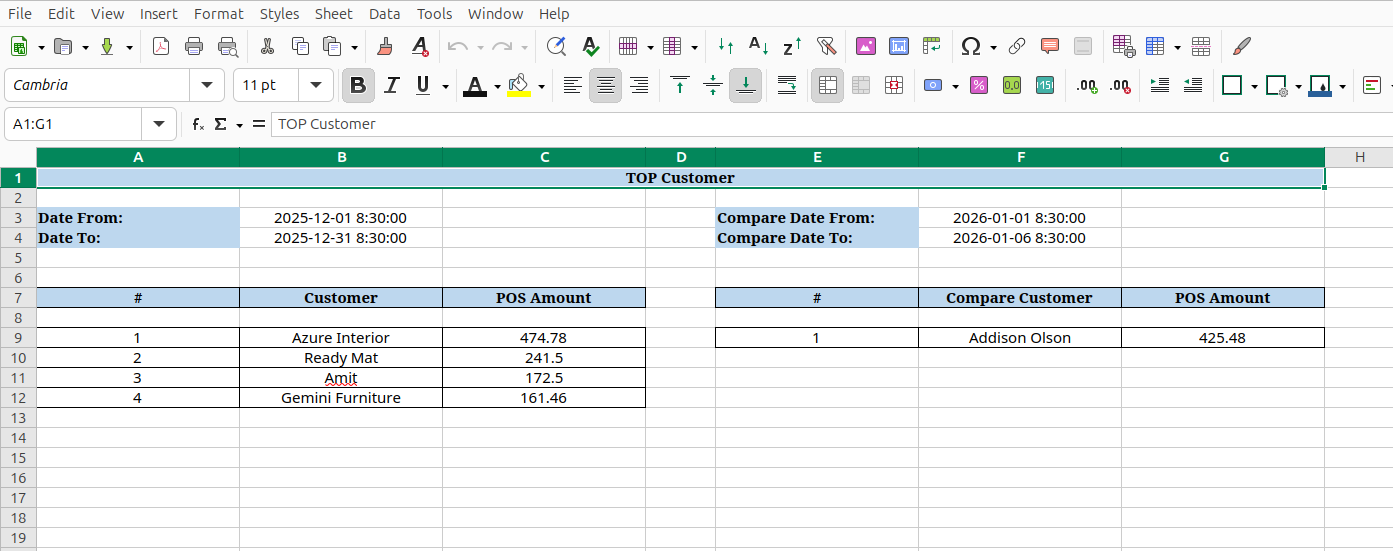Open the Borders dropdown arrow

coord(1255,86)
